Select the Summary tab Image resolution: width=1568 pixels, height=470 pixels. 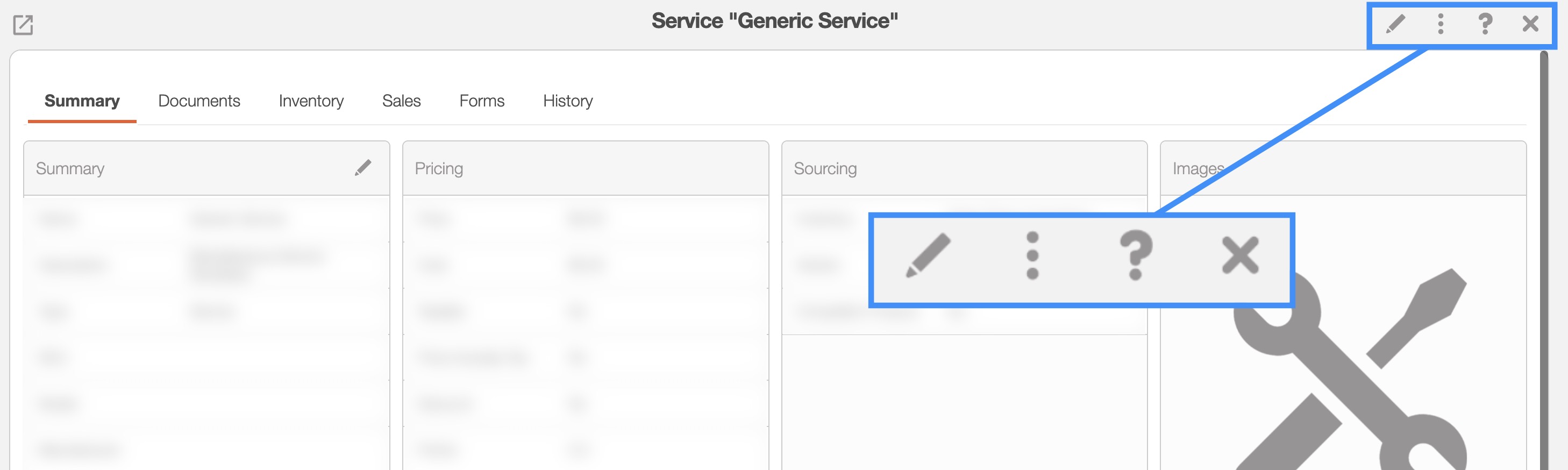(82, 101)
